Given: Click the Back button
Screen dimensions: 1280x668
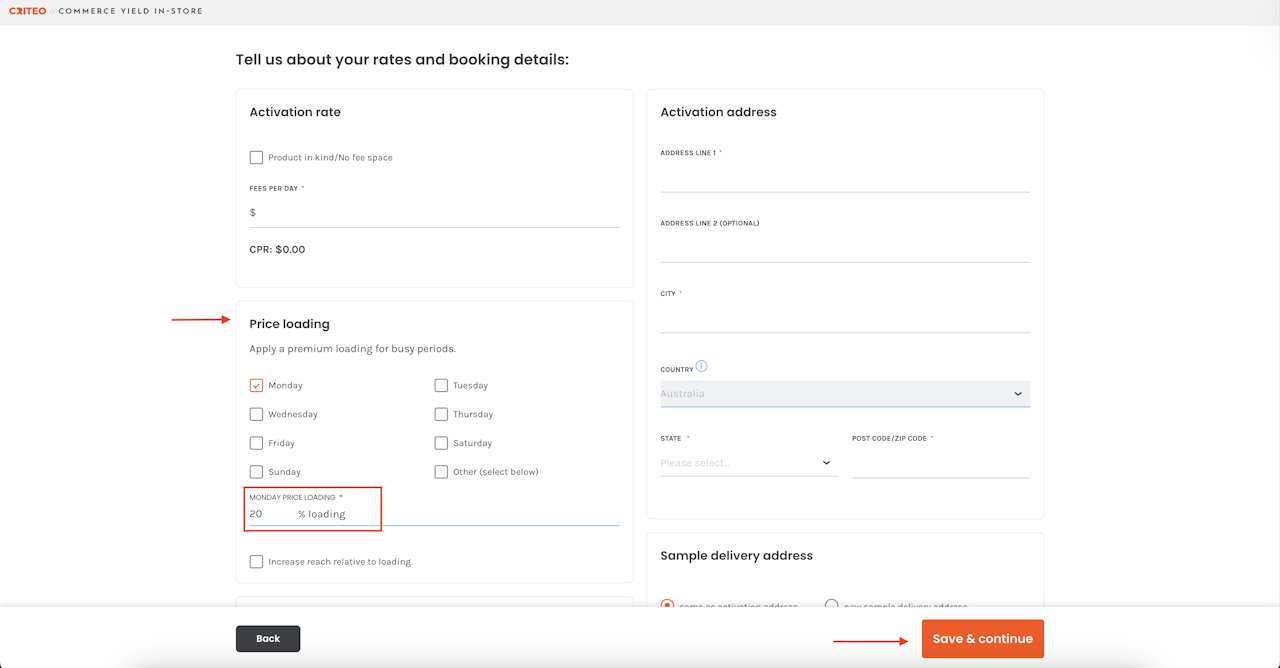Looking at the screenshot, I should (x=268, y=639).
